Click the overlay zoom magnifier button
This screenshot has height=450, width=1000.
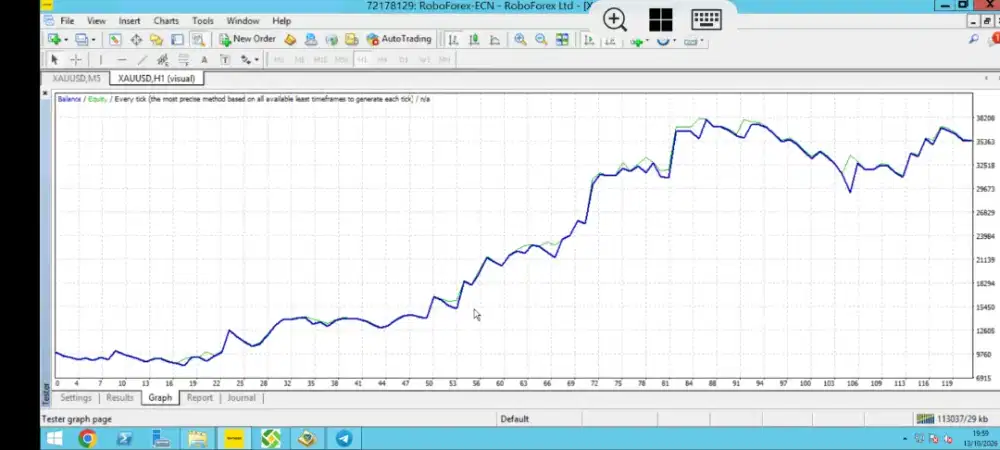coord(615,20)
